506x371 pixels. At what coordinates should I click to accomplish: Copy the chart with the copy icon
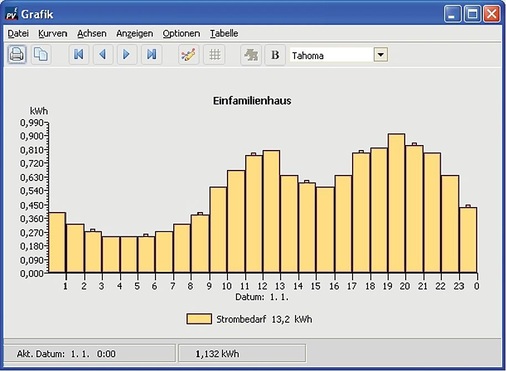[41, 54]
